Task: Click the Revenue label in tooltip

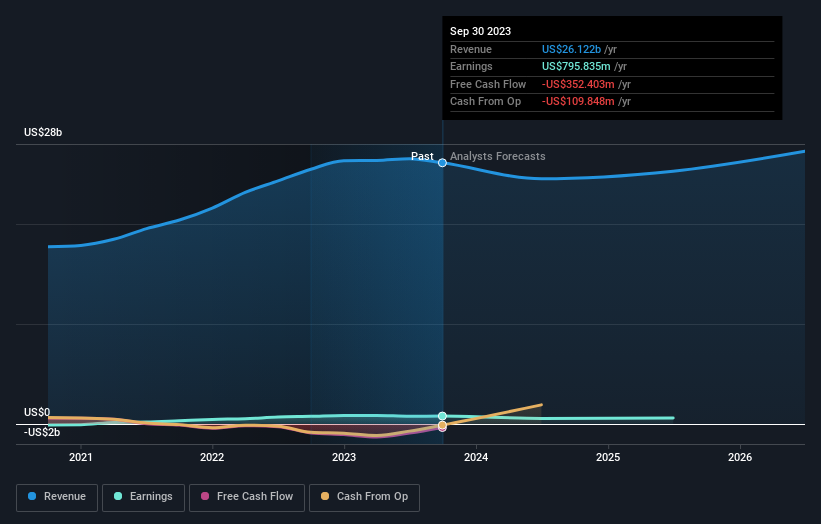Action: pyautogui.click(x=471, y=49)
